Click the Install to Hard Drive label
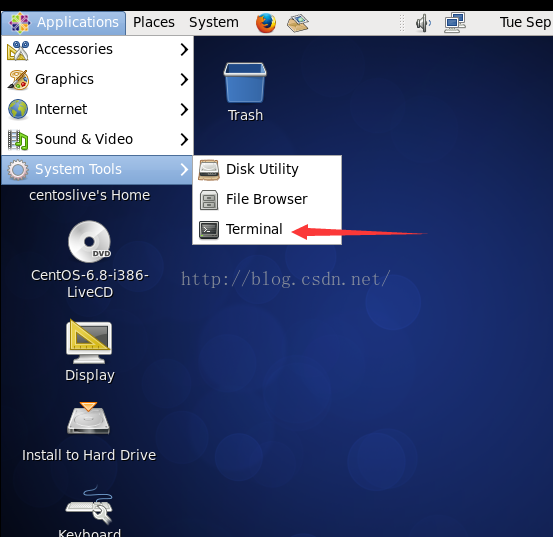Image resolution: width=553 pixels, height=537 pixels. [x=89, y=455]
